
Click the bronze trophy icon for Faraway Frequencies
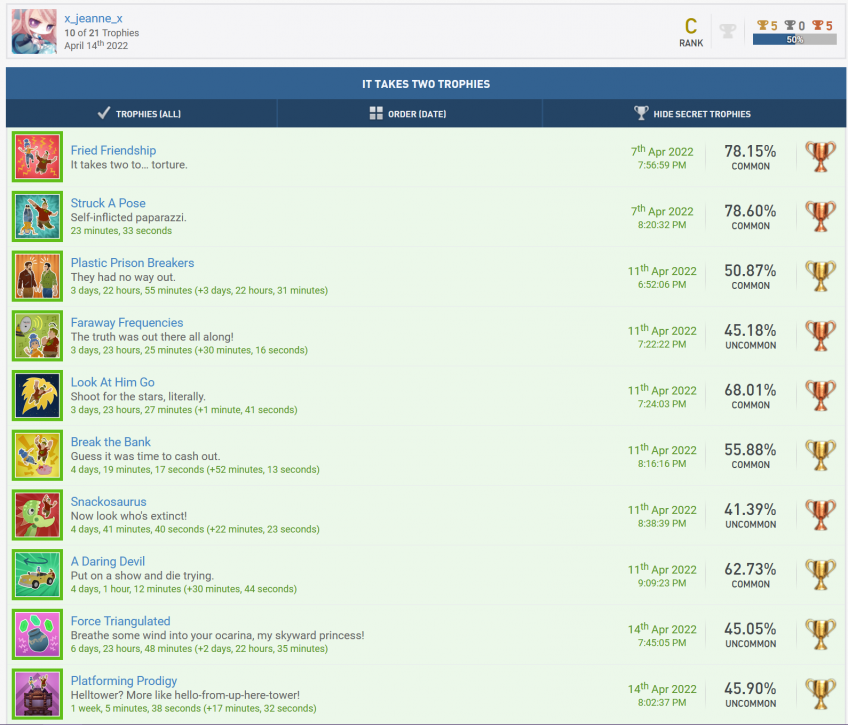[820, 336]
